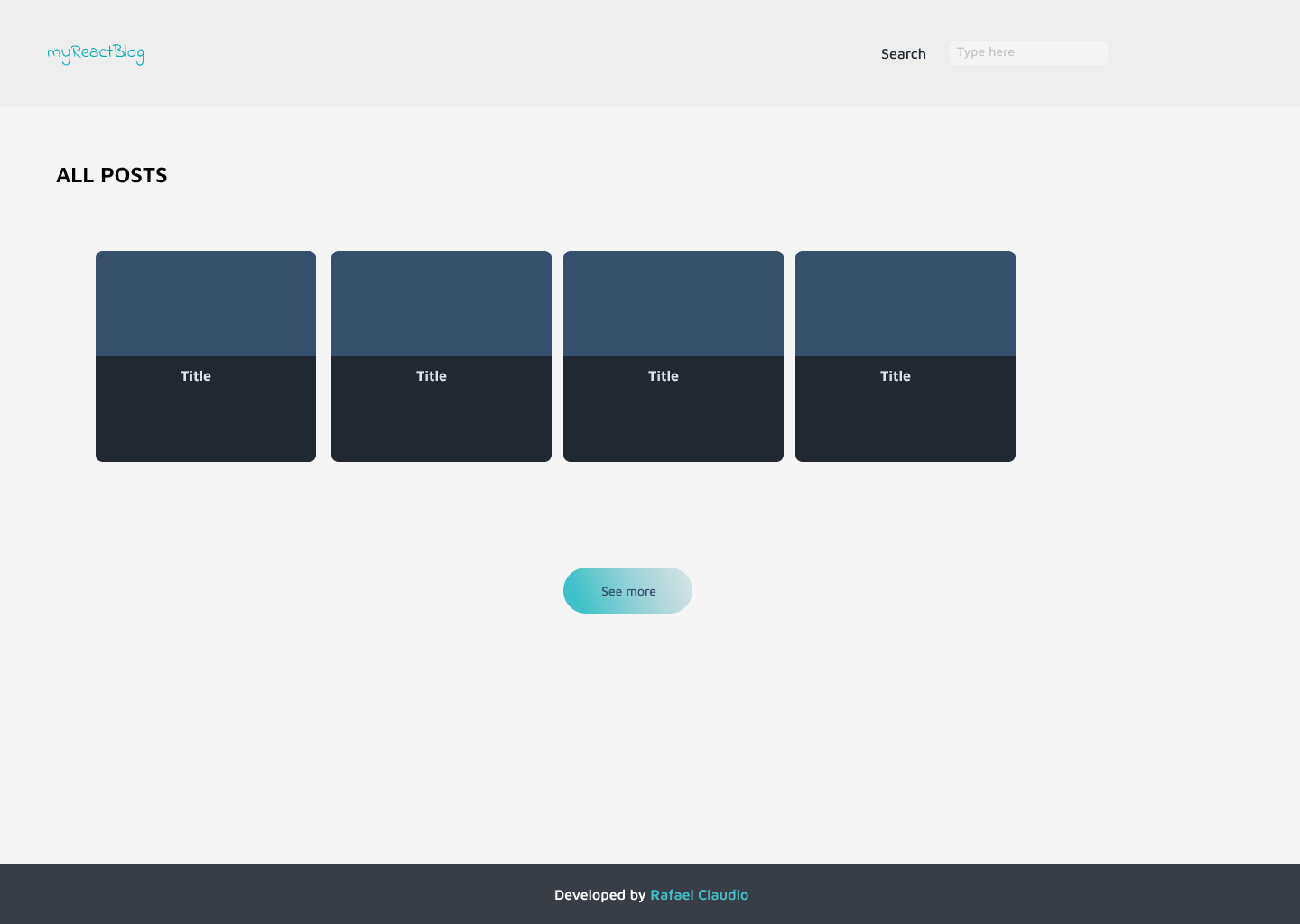Click the ALL POSTS heading
1300x924 pixels.
coord(112,175)
